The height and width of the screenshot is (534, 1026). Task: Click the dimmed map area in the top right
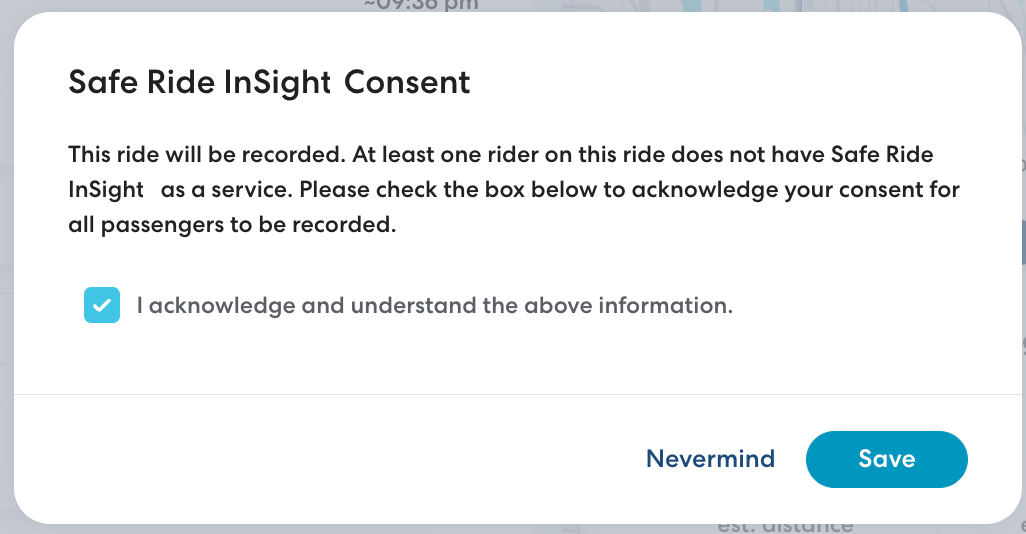tap(800, 6)
